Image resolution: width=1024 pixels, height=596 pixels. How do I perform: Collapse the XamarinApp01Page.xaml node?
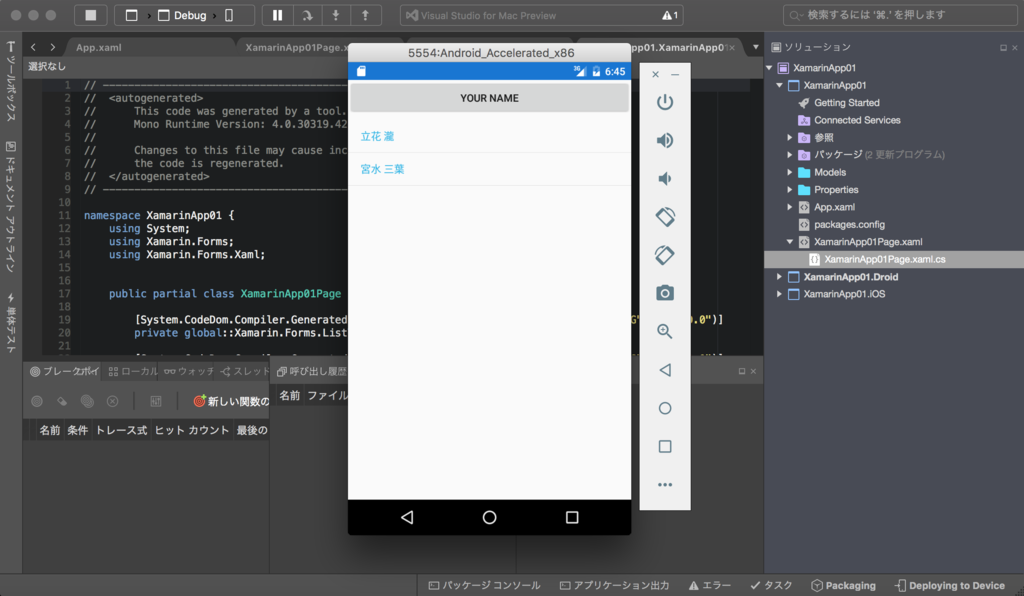790,242
